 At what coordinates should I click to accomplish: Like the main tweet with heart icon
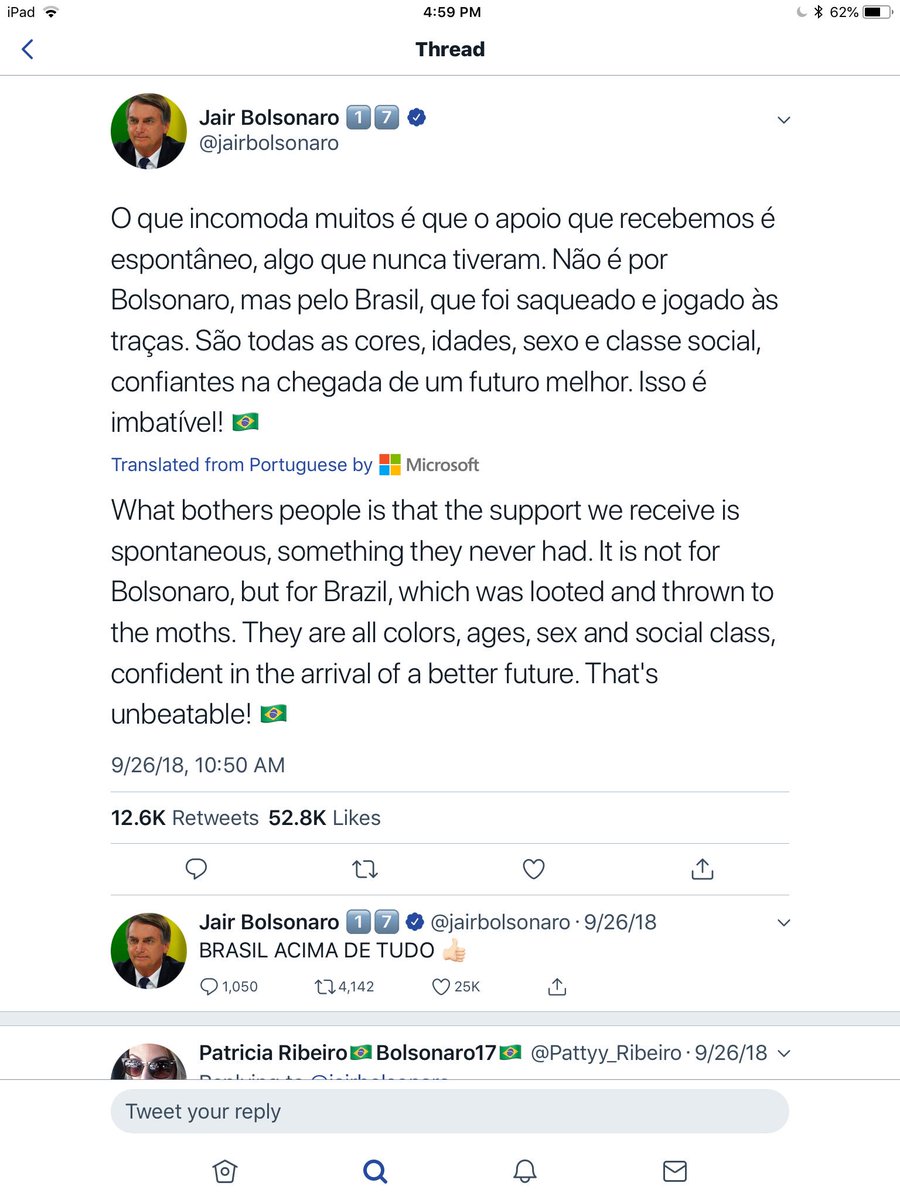click(x=534, y=869)
